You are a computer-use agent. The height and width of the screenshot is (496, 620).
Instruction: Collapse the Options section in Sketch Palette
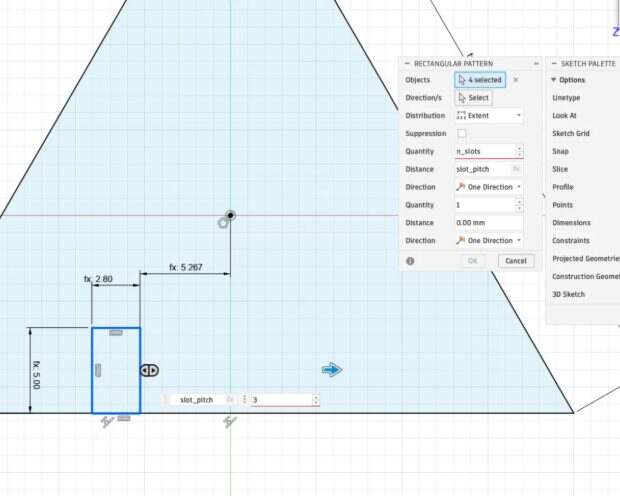[554, 80]
